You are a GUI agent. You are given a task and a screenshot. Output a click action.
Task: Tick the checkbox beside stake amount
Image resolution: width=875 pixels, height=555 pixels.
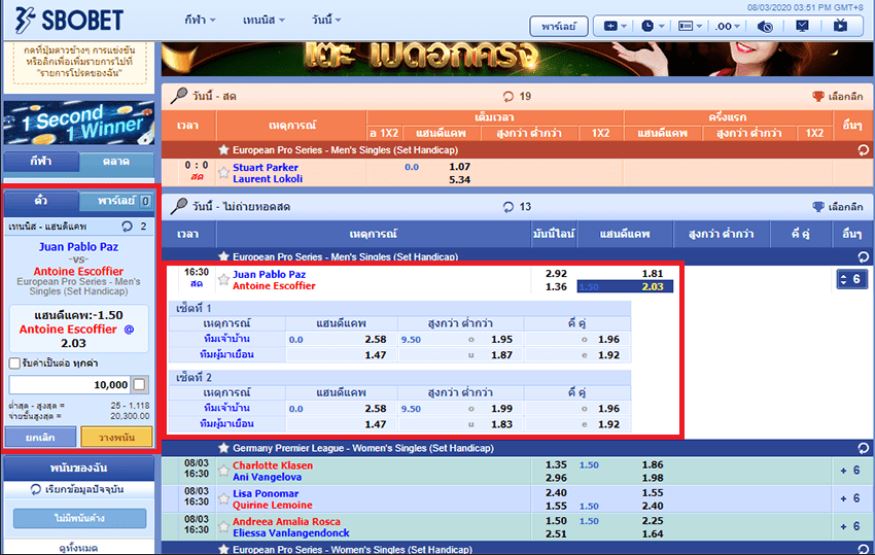140,384
